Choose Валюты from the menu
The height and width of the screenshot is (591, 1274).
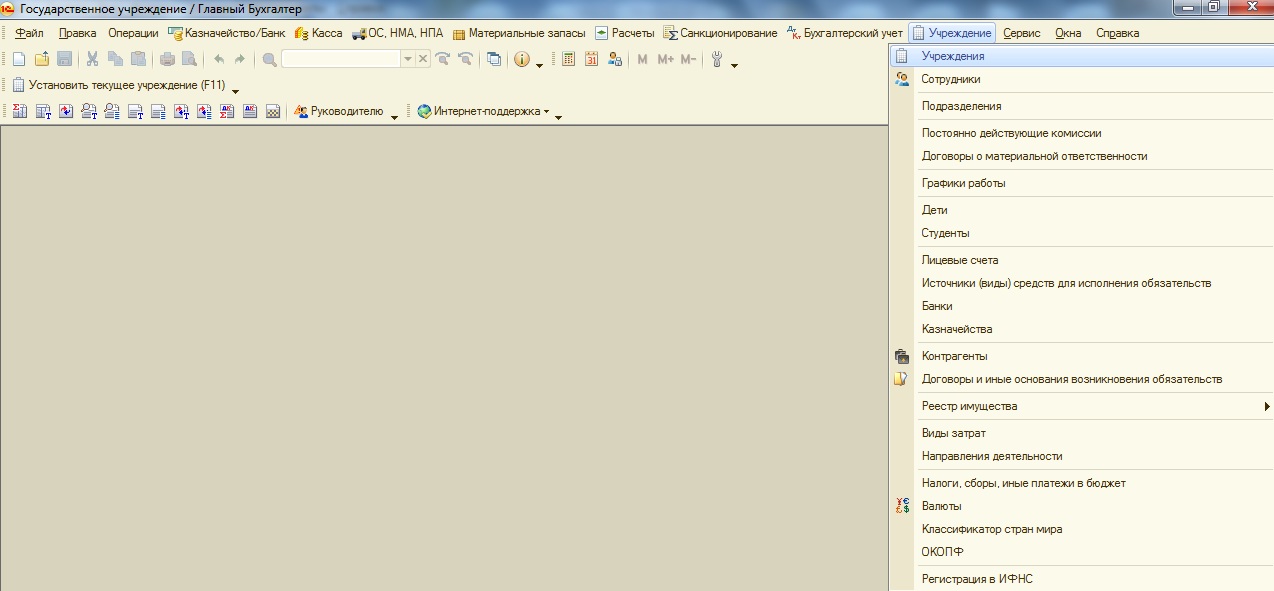(x=1081, y=506)
